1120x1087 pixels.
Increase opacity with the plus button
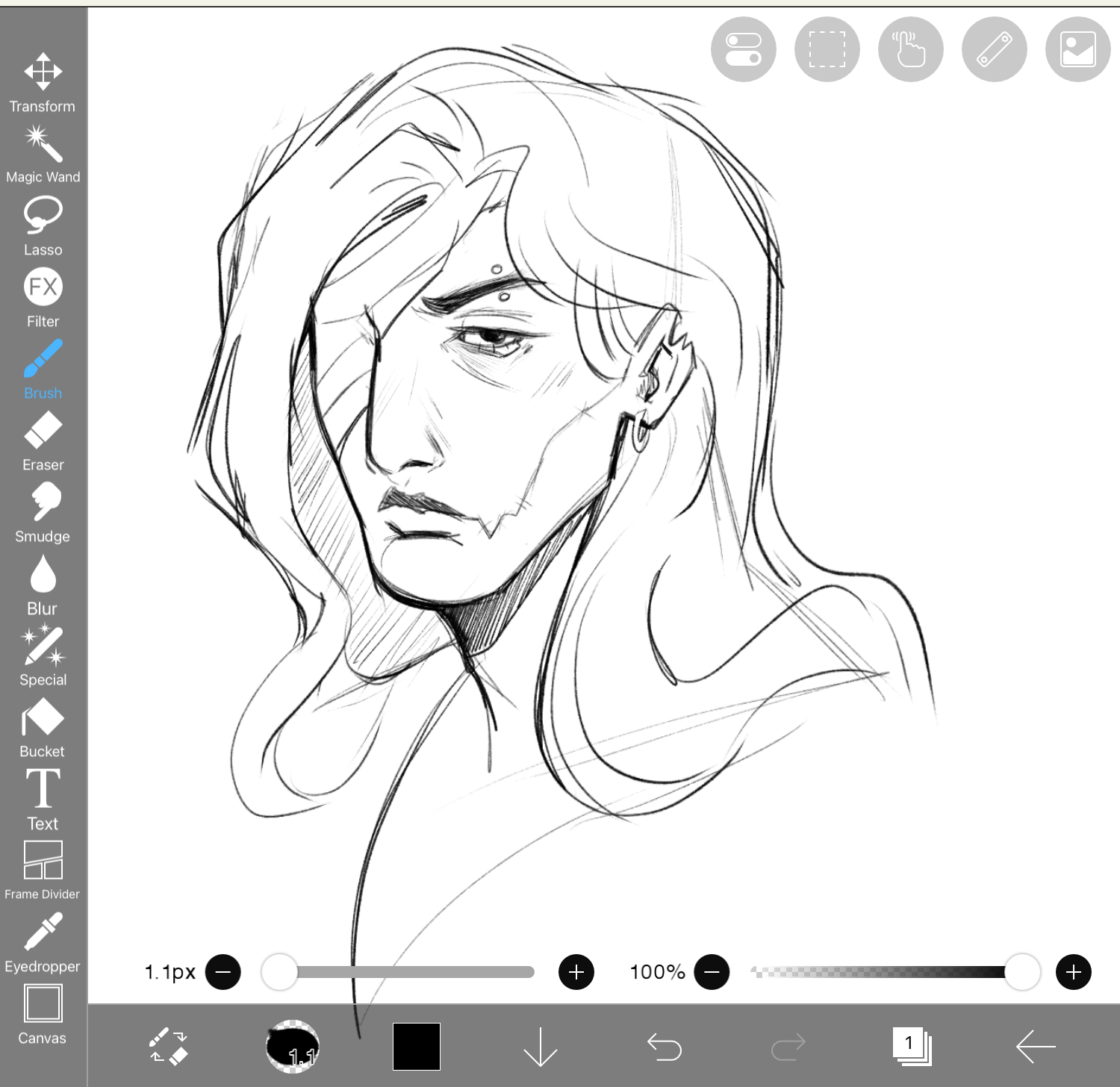(1073, 972)
